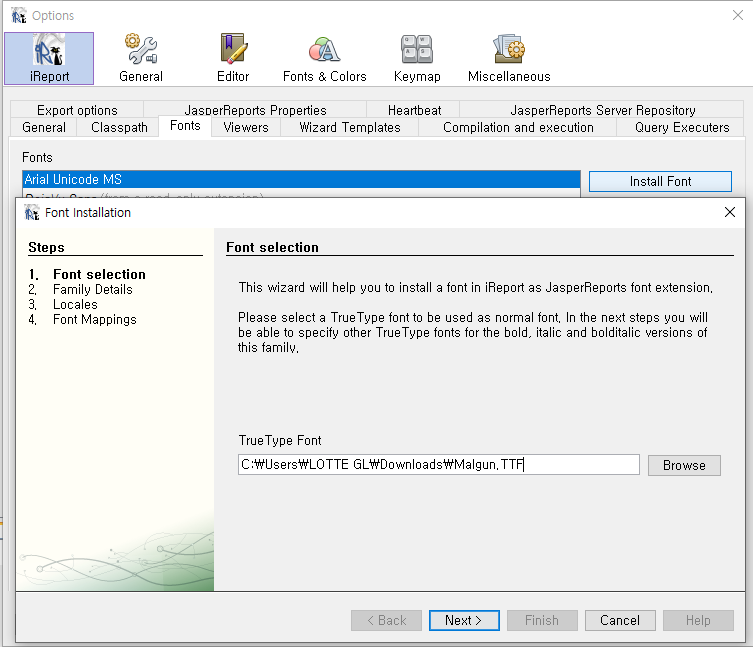Click the Install Font button

[660, 181]
